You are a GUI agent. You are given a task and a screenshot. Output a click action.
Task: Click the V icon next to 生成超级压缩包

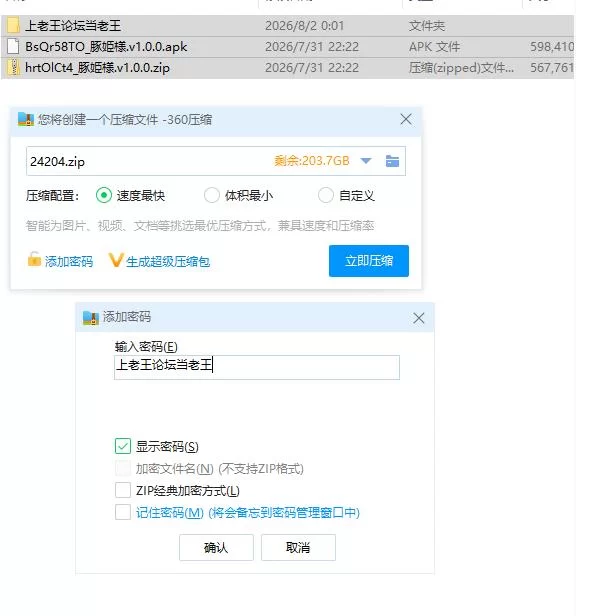[x=116, y=260]
